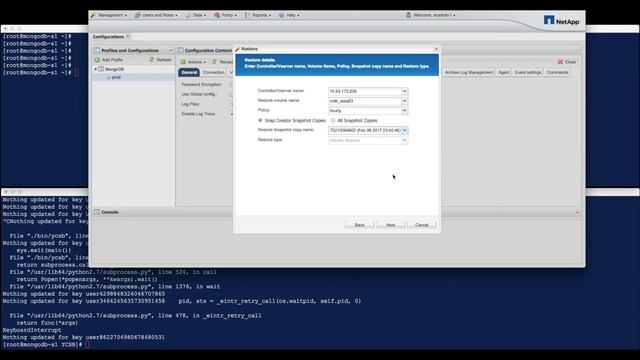Cancel the Restore dialog
640x360 pixels.
tap(422, 225)
